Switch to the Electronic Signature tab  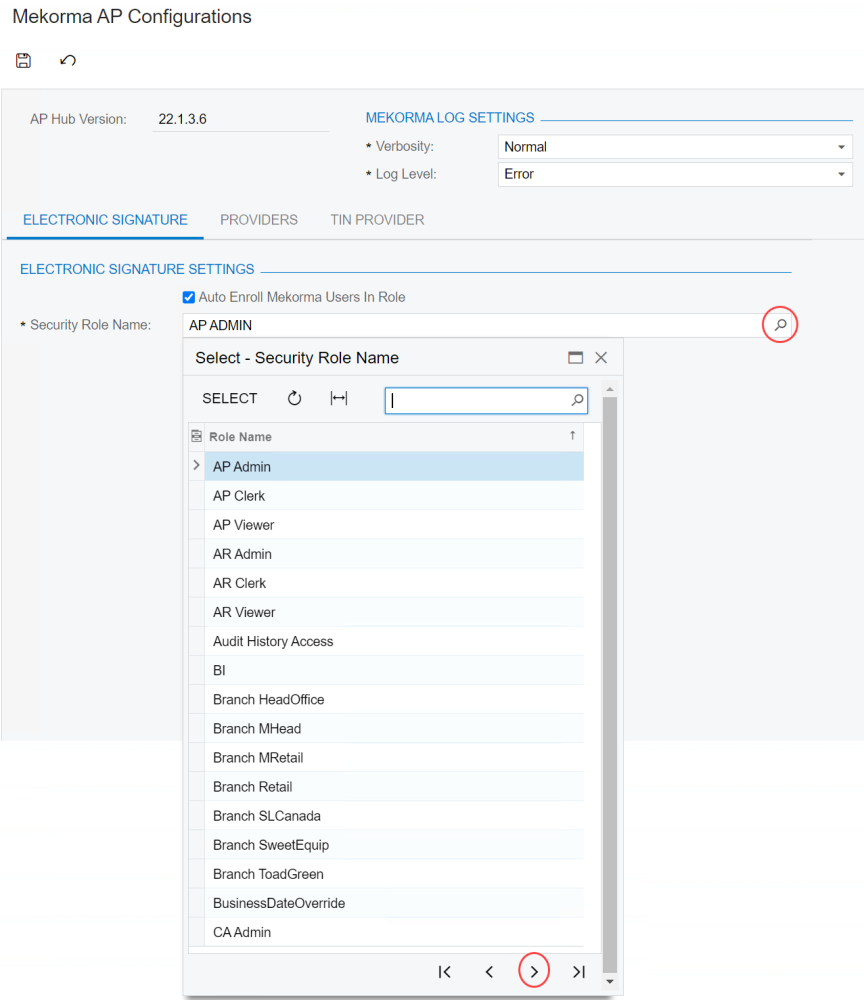pyautogui.click(x=105, y=220)
